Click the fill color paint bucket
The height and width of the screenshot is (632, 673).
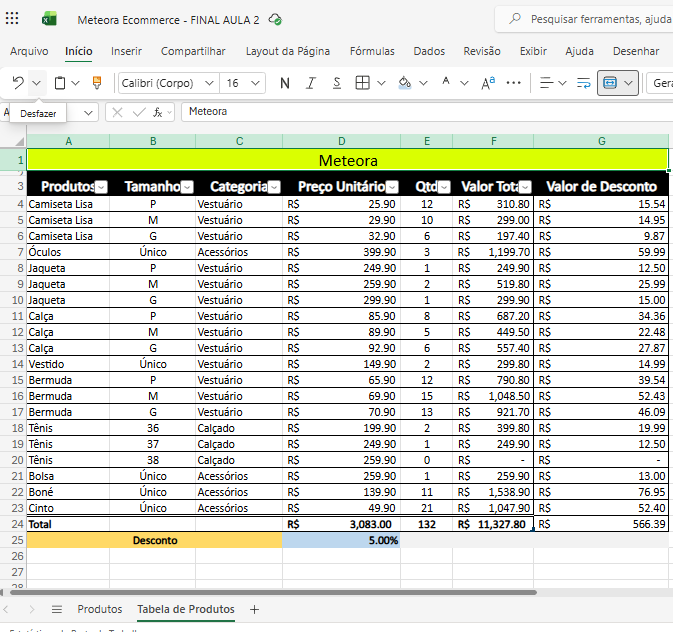pos(404,83)
